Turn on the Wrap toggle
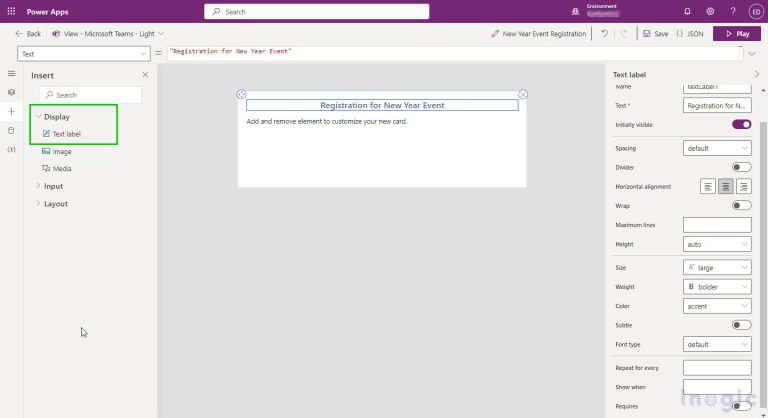This screenshot has height=418, width=768. pyautogui.click(x=741, y=205)
